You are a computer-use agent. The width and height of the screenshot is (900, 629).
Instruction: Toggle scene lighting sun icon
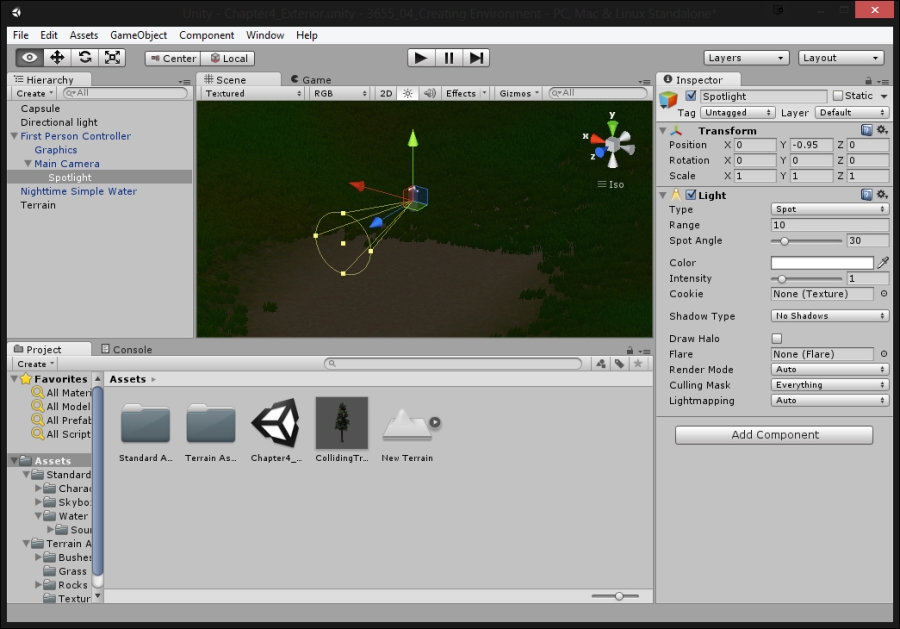408,94
